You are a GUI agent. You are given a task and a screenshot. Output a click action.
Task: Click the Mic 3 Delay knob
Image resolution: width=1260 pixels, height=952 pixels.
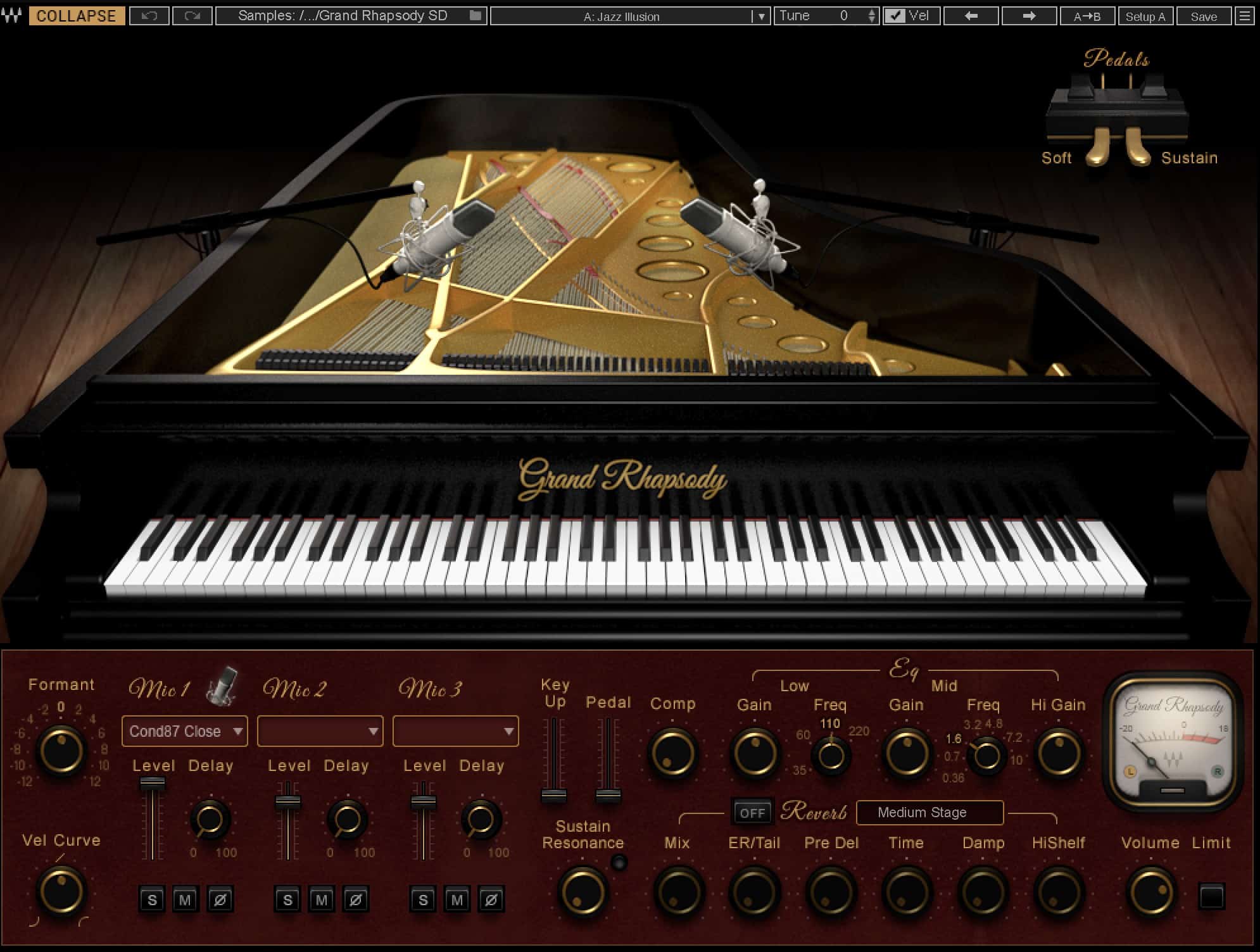[481, 819]
